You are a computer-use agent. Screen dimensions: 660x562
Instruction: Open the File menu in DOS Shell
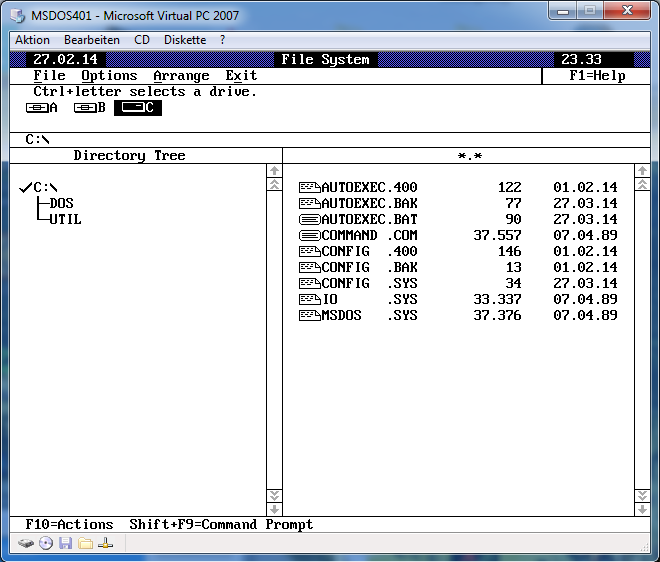click(x=49, y=75)
